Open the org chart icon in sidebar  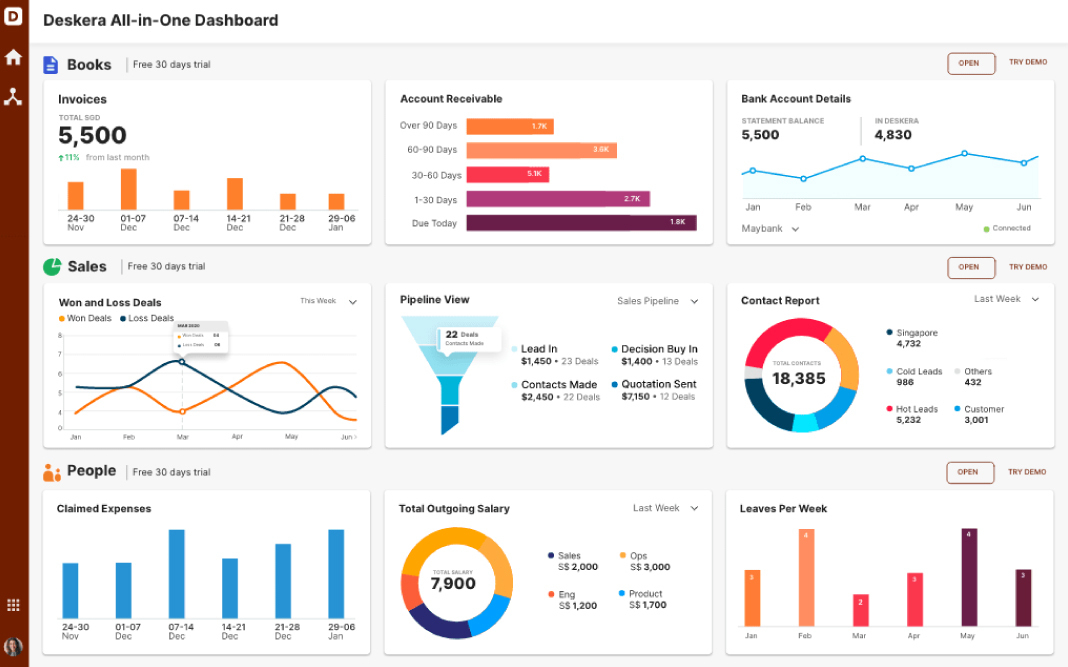[x=14, y=98]
